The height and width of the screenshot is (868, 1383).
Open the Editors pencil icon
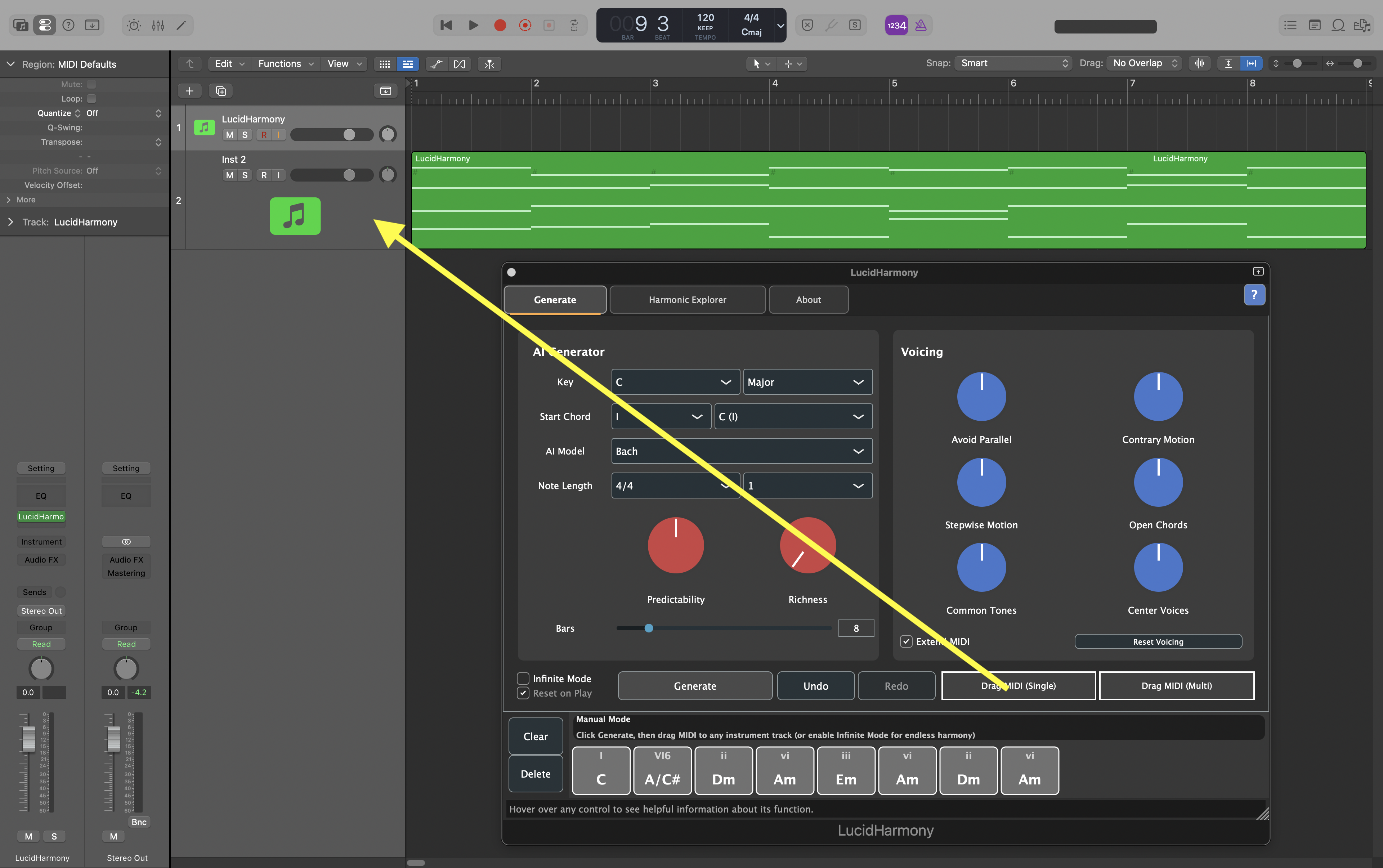point(182,25)
